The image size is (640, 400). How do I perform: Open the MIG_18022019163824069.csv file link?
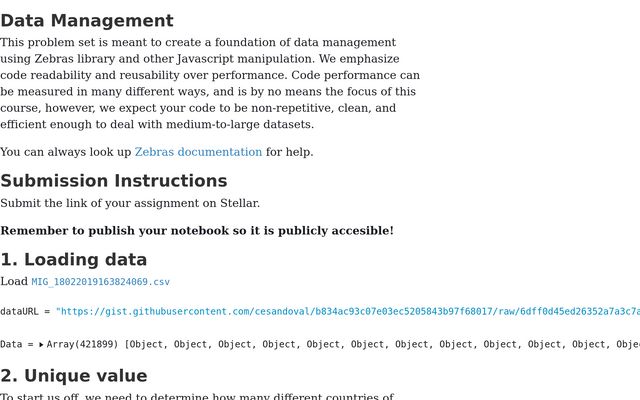[100, 282]
